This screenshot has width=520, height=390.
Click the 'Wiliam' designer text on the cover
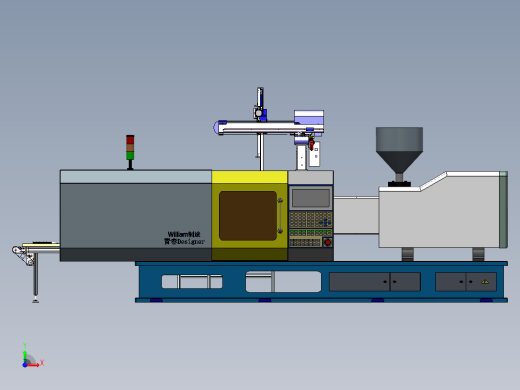(184, 234)
